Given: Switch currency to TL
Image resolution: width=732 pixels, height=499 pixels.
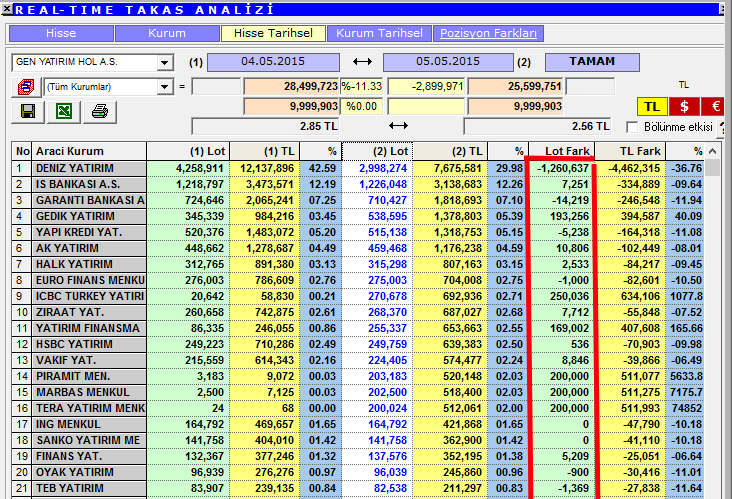Looking at the screenshot, I should point(652,107).
